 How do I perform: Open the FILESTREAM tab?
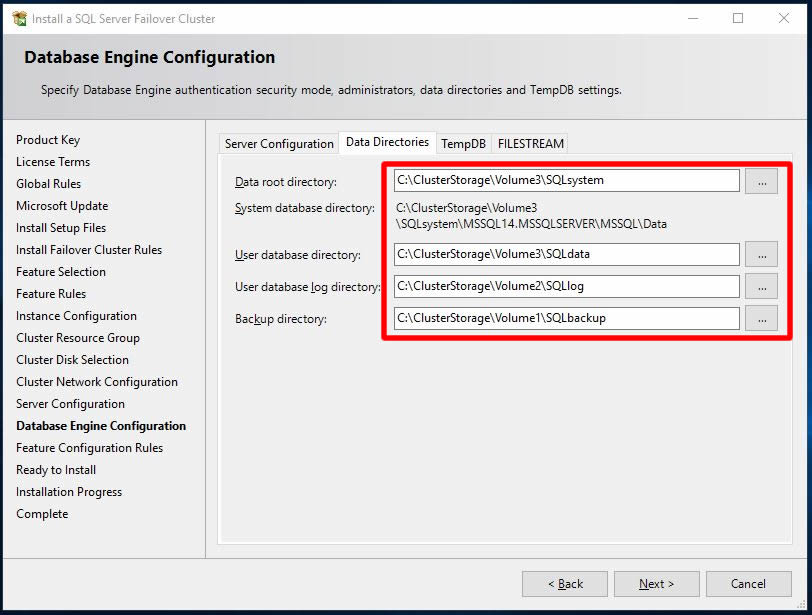[531, 144]
